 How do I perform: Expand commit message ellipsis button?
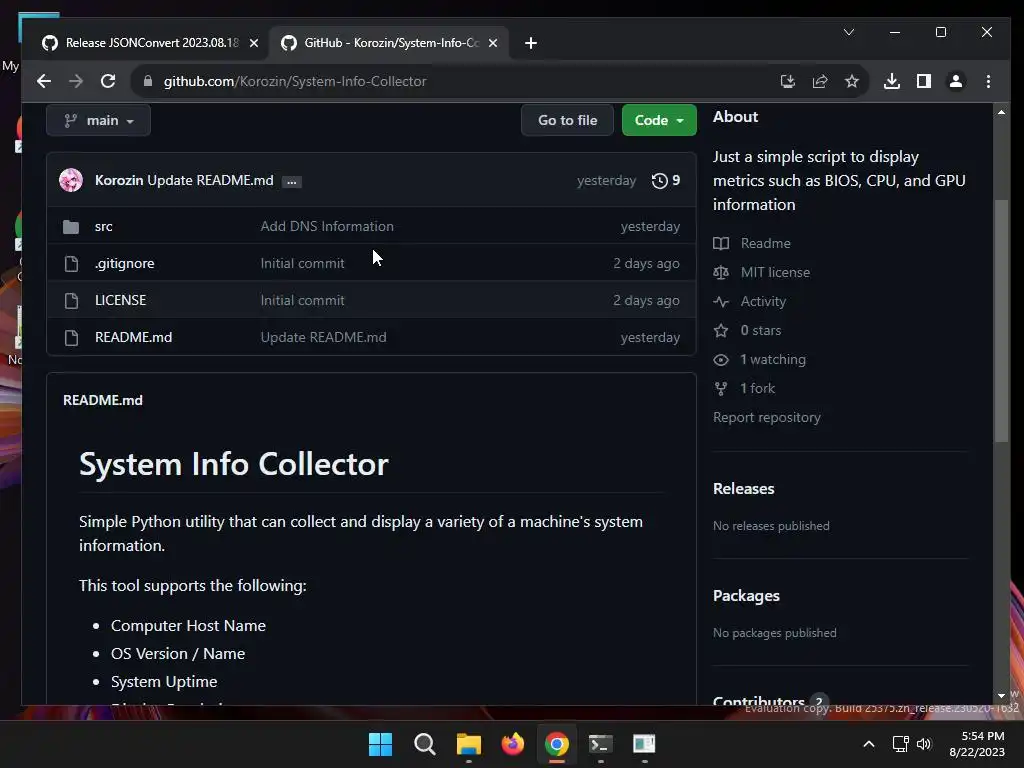click(292, 182)
